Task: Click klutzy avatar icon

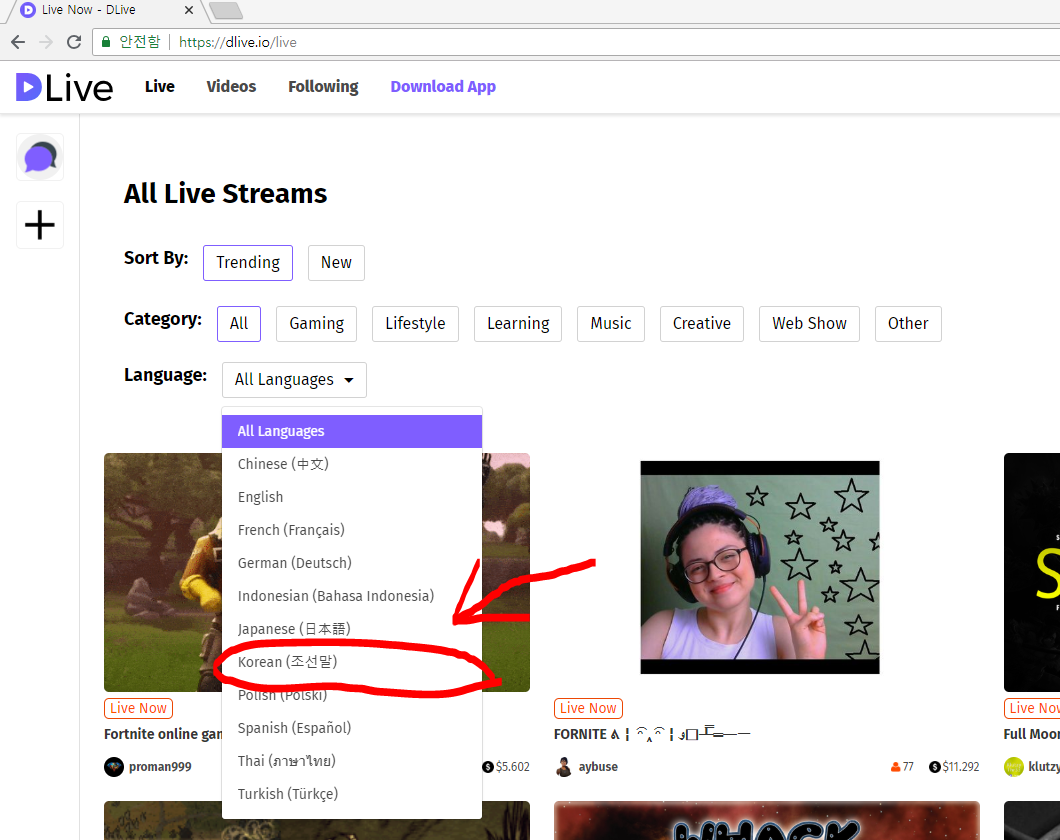Action: pos(1013,767)
